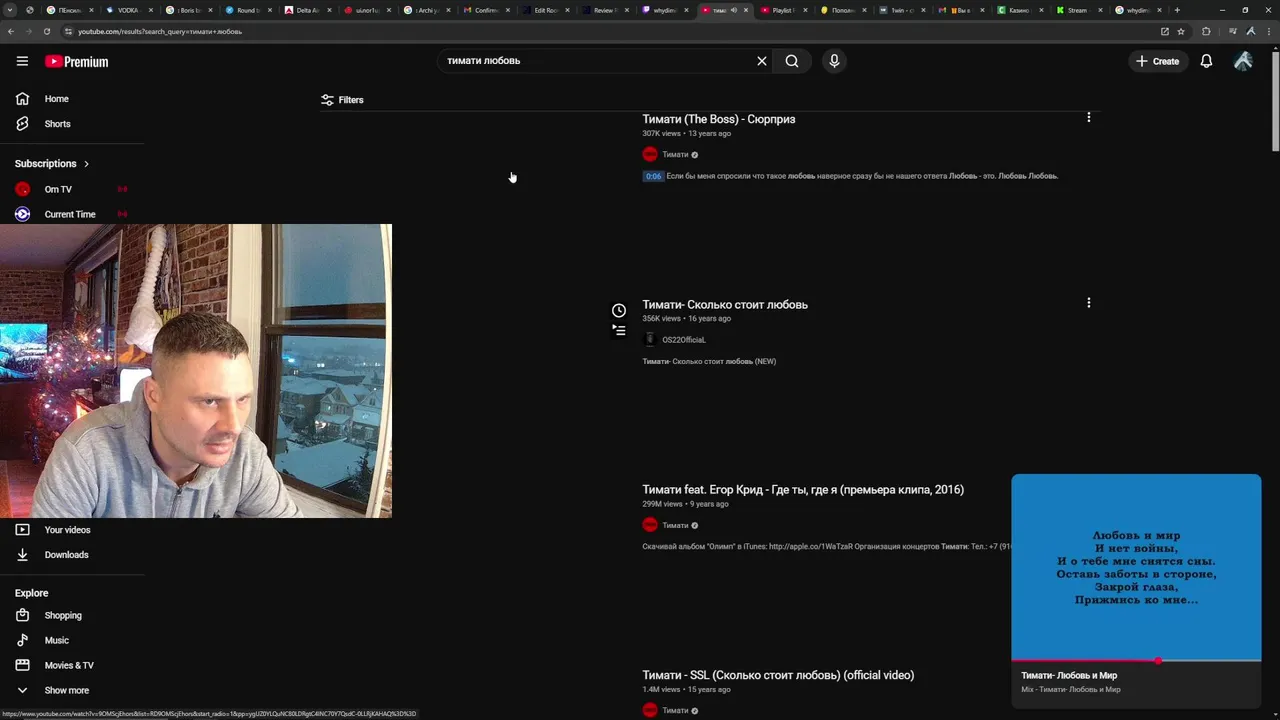Open the Chrome three-dot menu
Image resolution: width=1280 pixels, height=720 pixels.
(x=1268, y=31)
